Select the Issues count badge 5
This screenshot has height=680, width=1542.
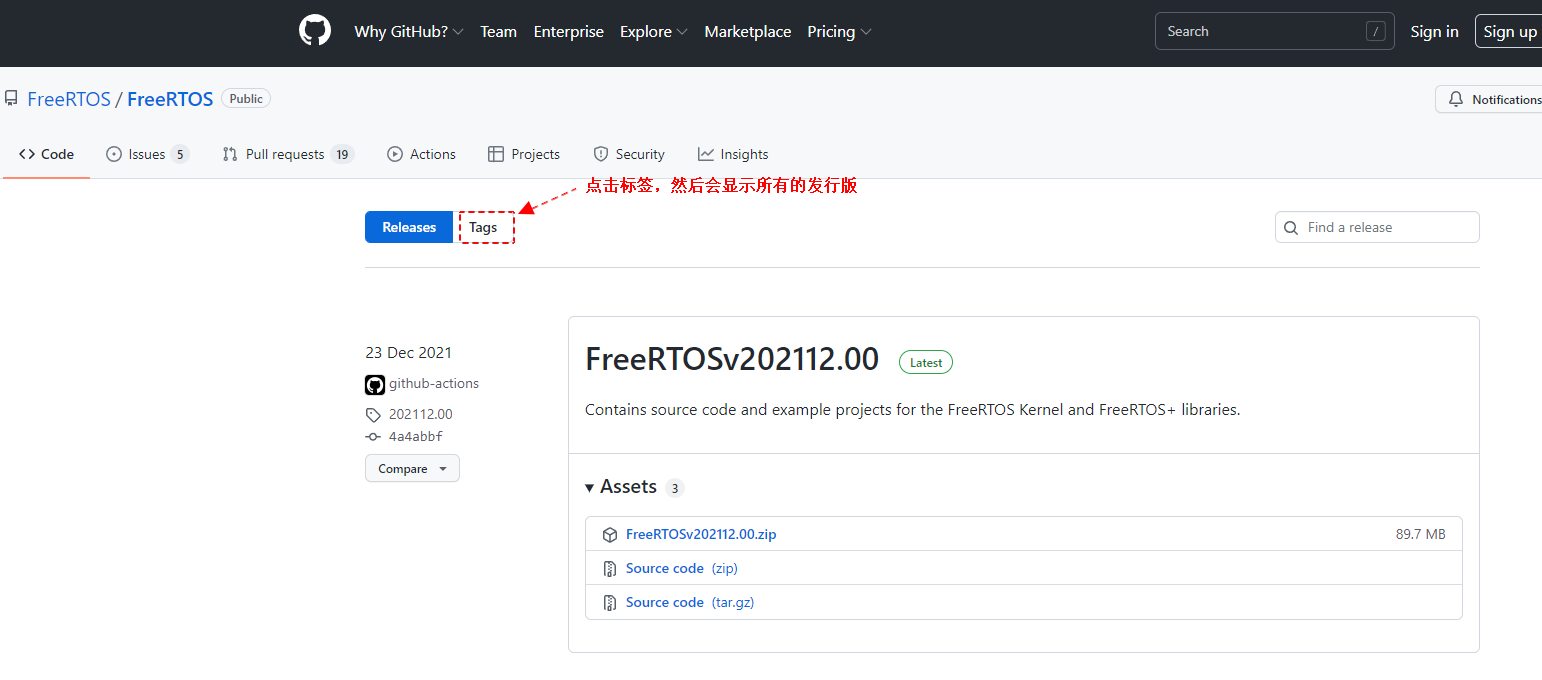[179, 154]
